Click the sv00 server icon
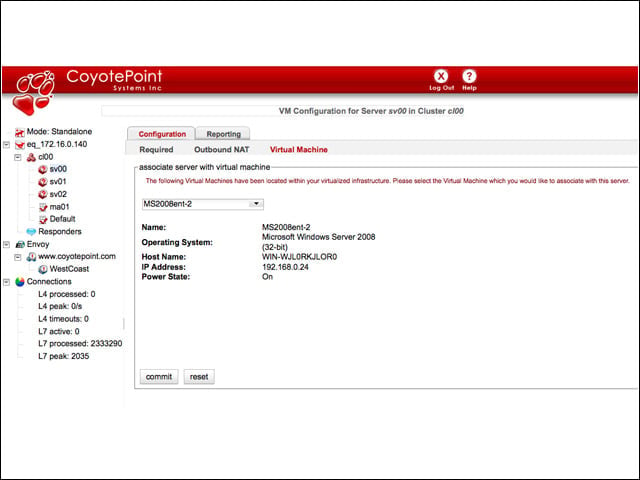The image size is (640, 480). tap(42, 169)
